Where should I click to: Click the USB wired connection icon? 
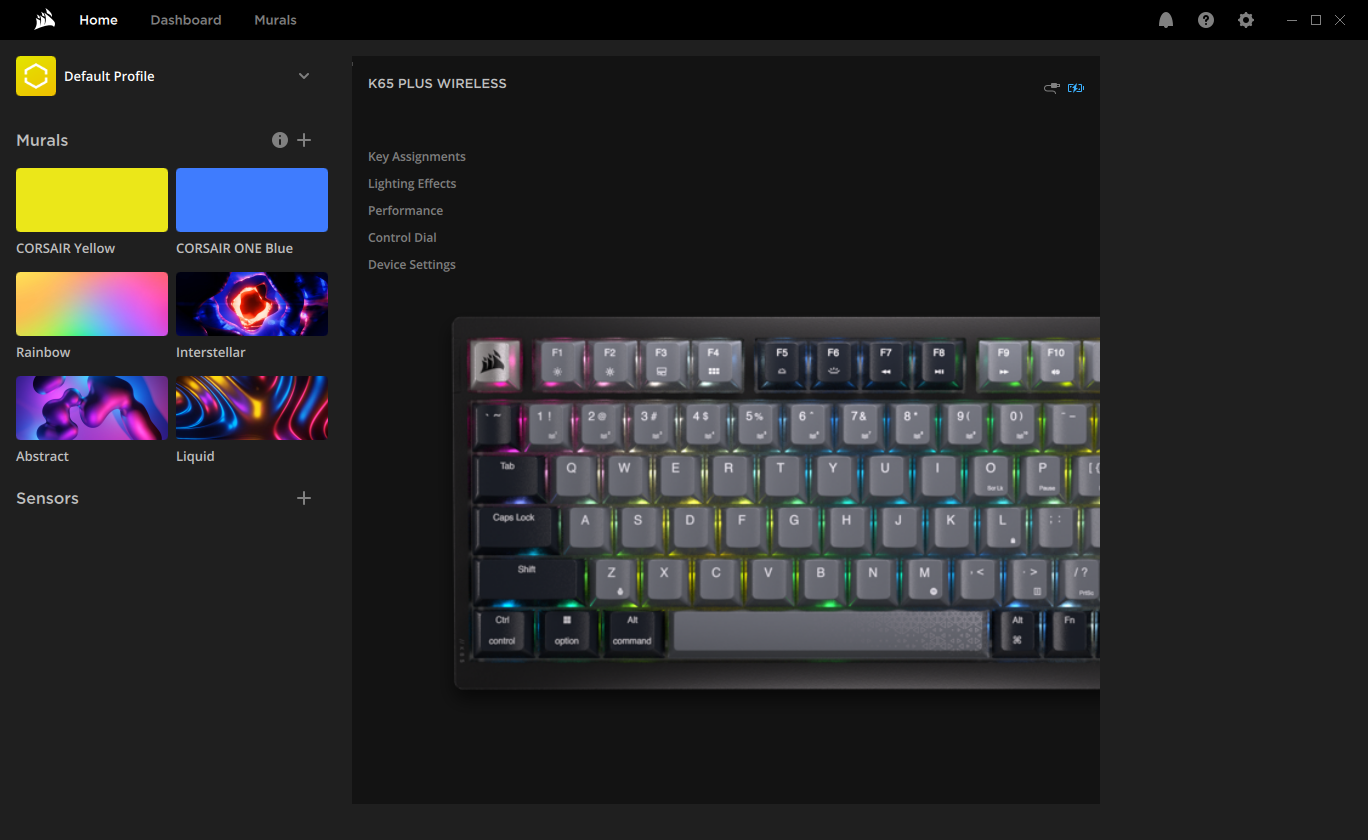click(1052, 88)
